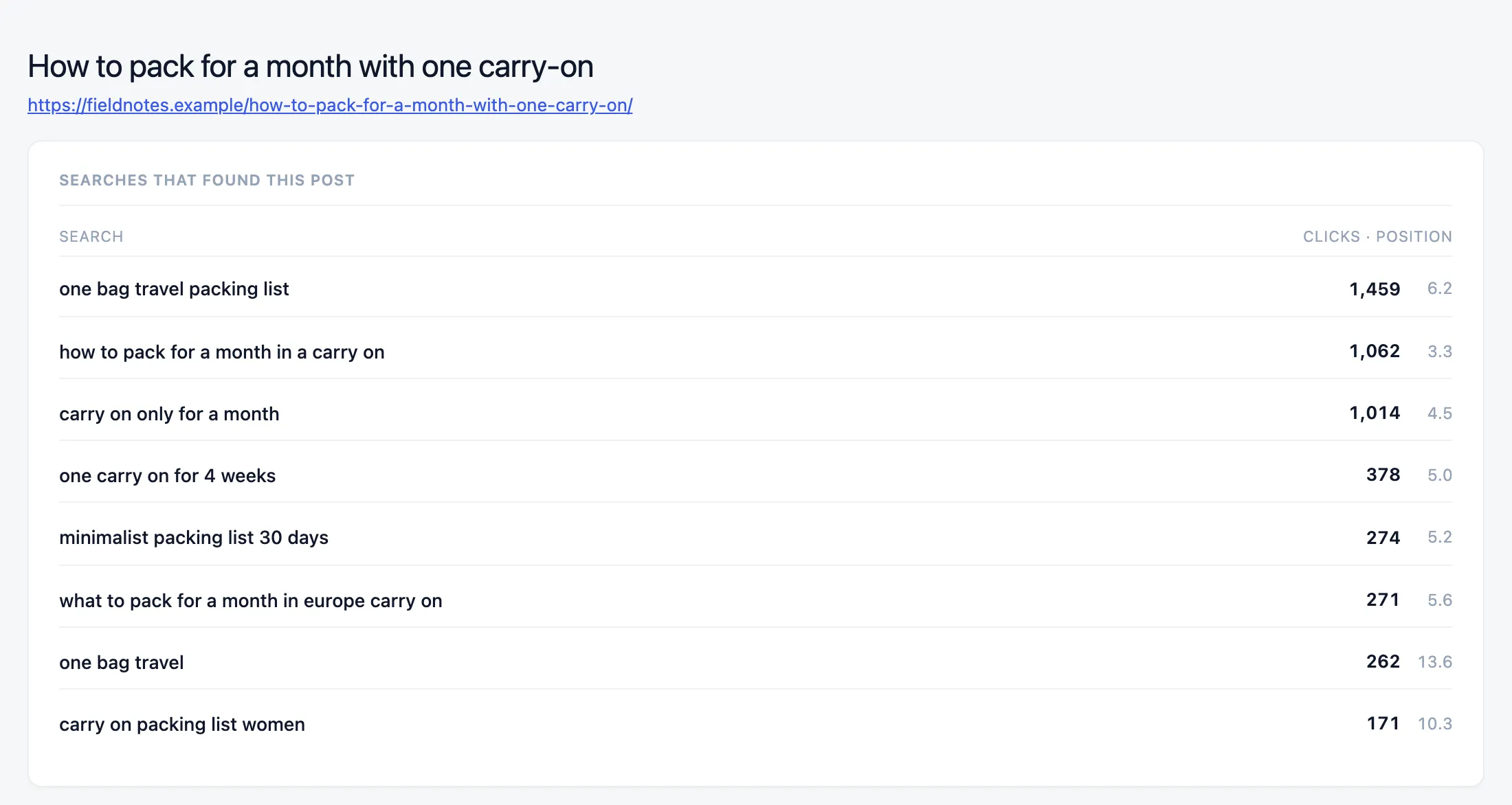This screenshot has height=805, width=1512.
Task: Select 'one carry on for 4 weeks' query
Action: pos(167,476)
